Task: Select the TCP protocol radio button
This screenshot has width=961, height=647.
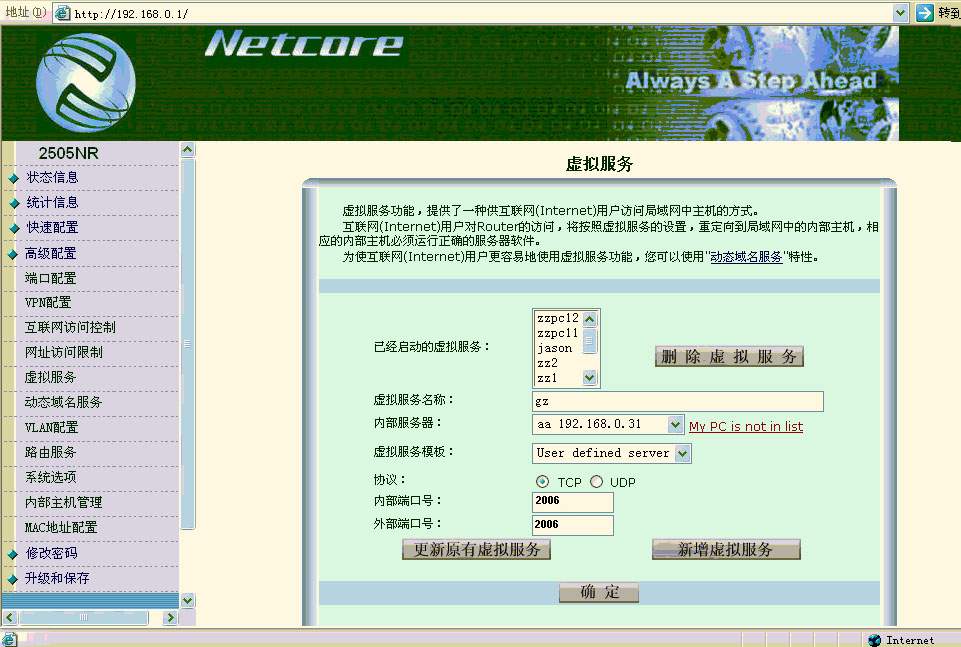Action: [x=543, y=482]
